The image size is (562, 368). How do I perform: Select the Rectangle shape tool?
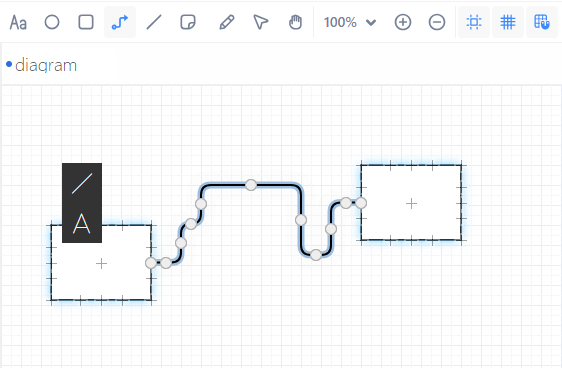86,22
